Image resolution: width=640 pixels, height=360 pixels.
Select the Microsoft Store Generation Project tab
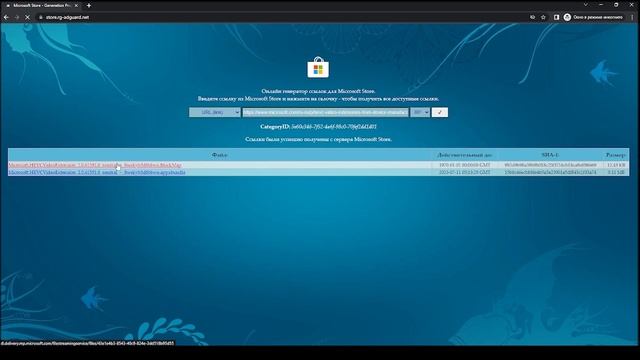click(x=42, y=6)
